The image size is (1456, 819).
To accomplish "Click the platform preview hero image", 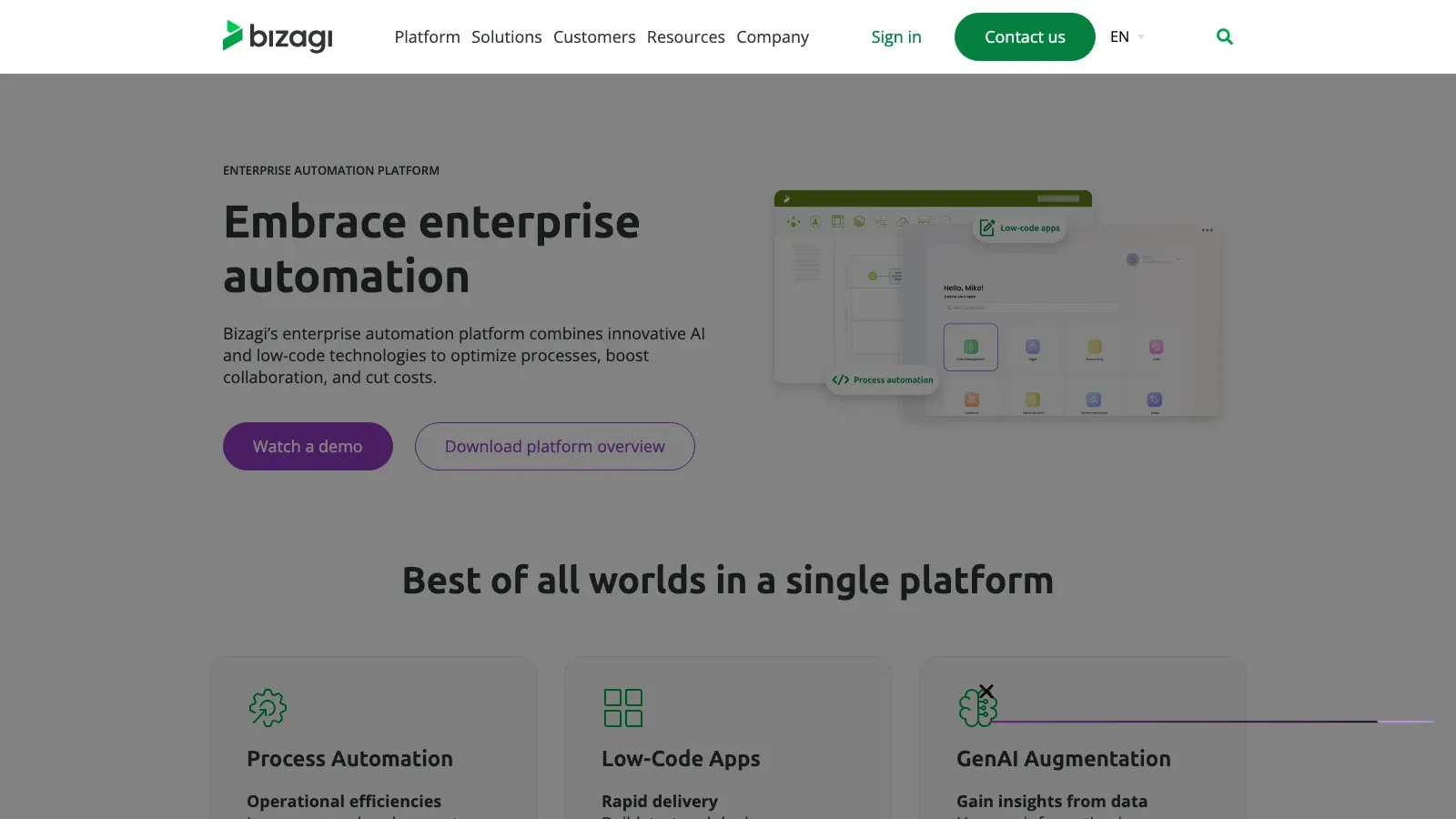I will tap(996, 305).
